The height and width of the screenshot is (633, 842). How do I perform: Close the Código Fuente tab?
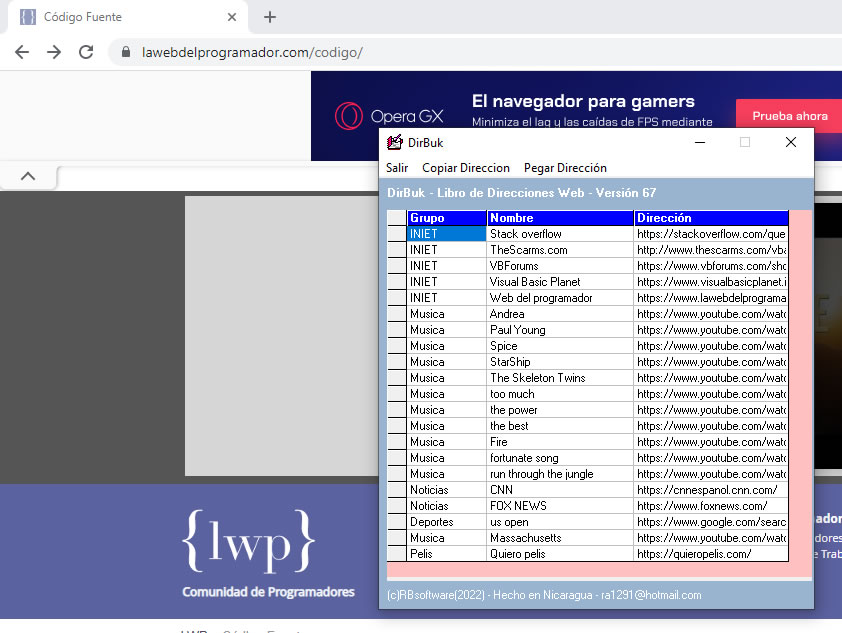click(232, 17)
